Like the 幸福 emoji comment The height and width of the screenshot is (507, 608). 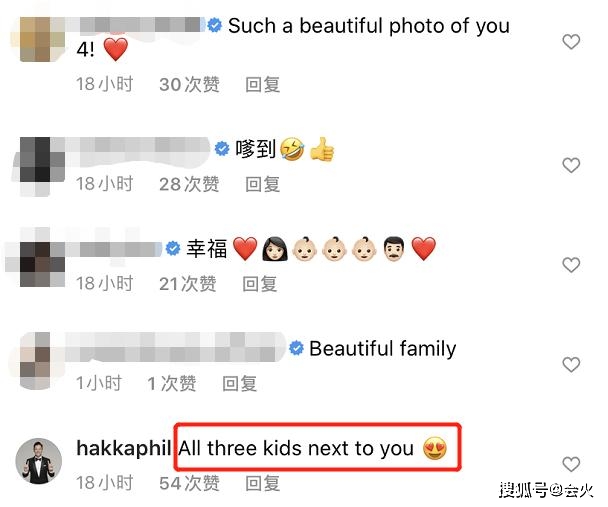point(571,265)
